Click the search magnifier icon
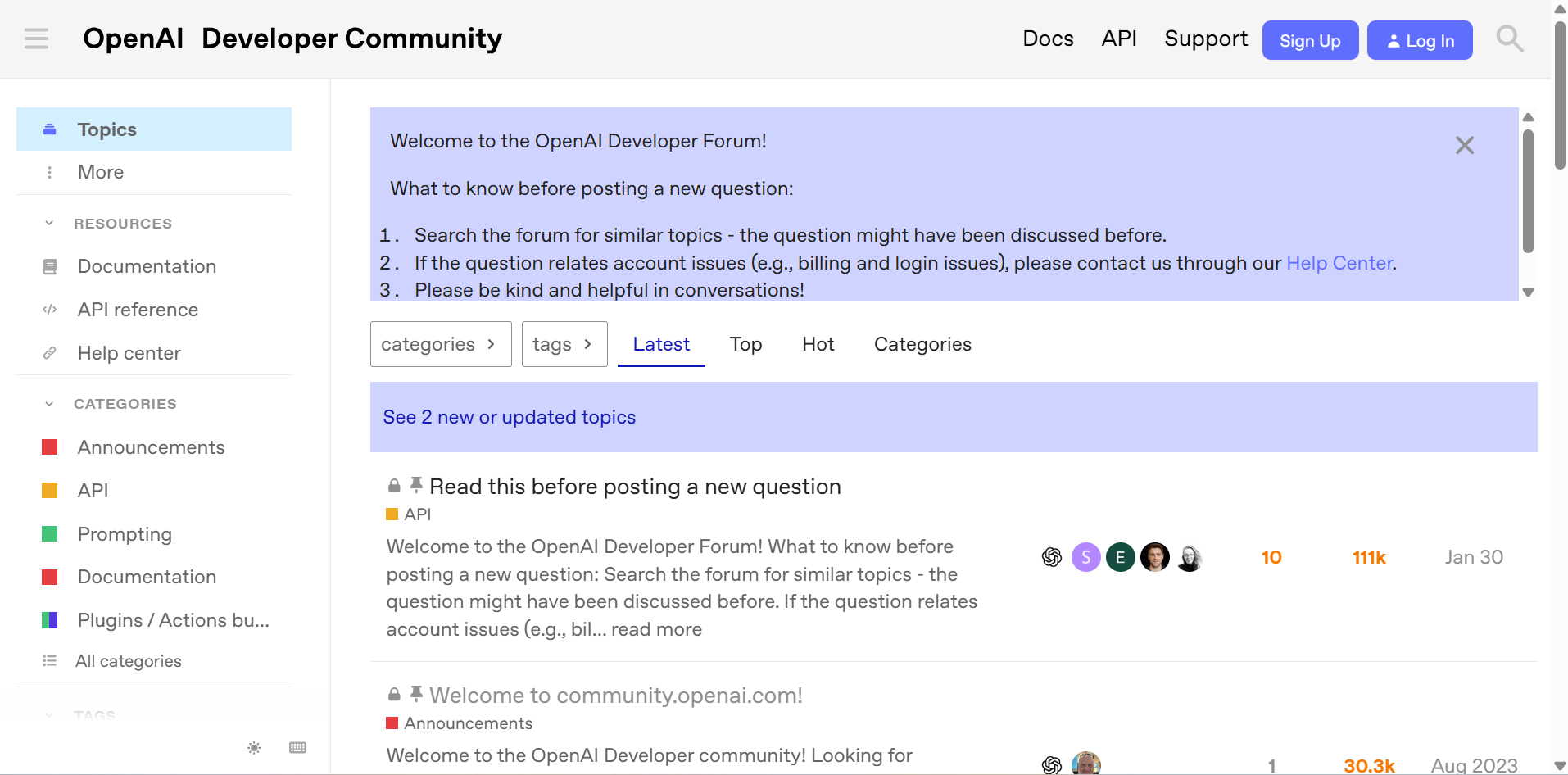 [1509, 39]
